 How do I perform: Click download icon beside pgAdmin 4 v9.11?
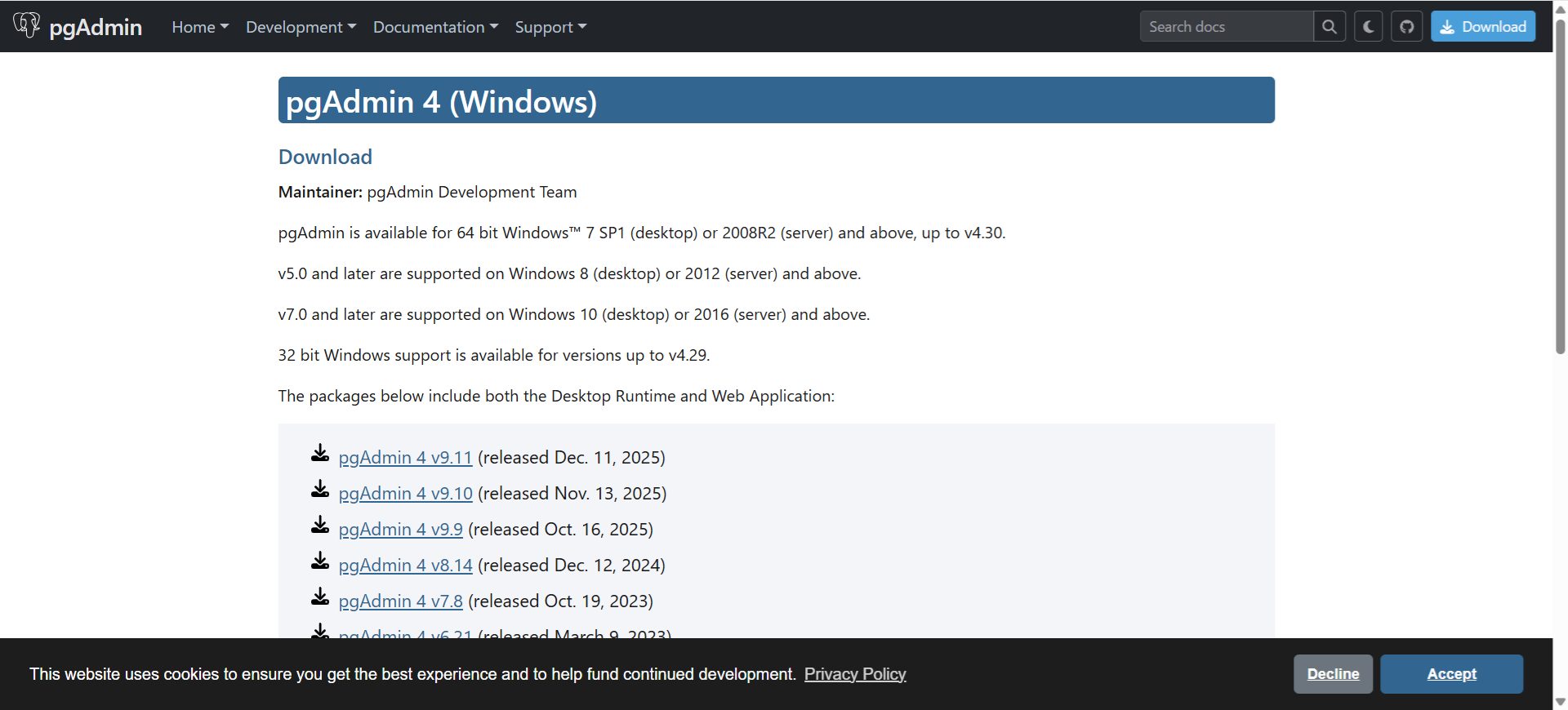click(x=320, y=454)
